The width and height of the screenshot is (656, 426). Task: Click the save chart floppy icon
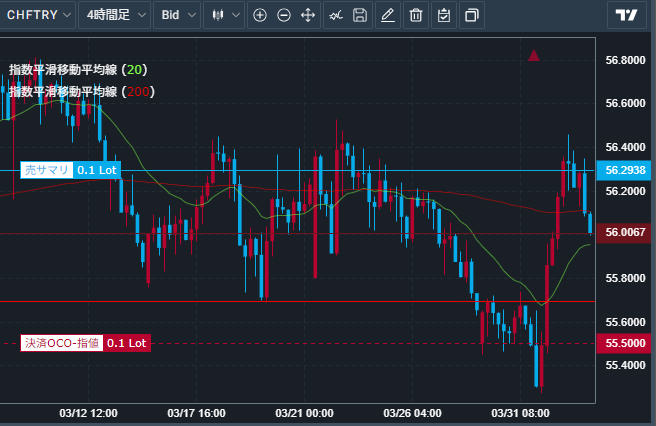click(x=360, y=15)
